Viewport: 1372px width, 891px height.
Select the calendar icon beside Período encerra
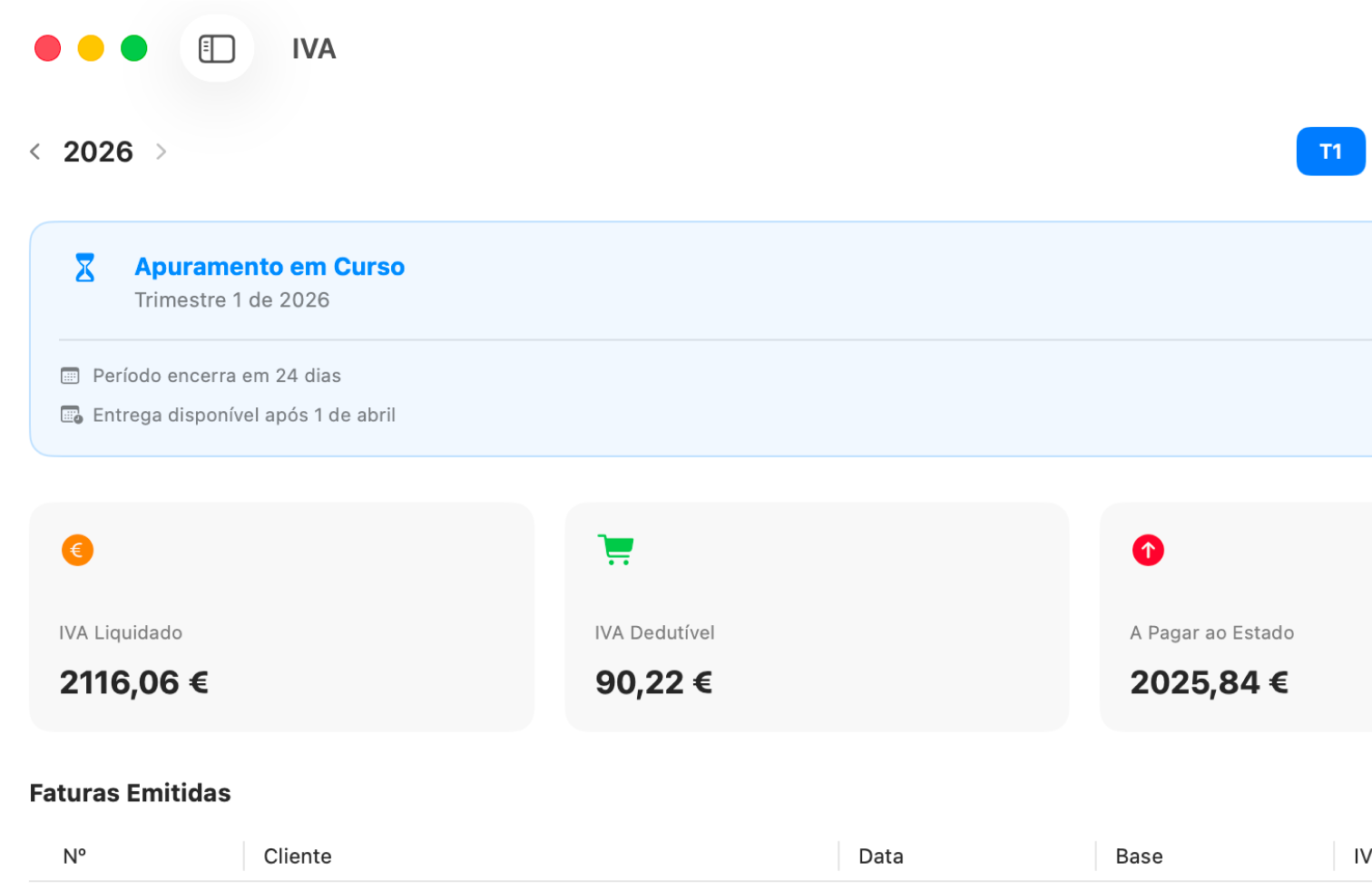(x=70, y=375)
